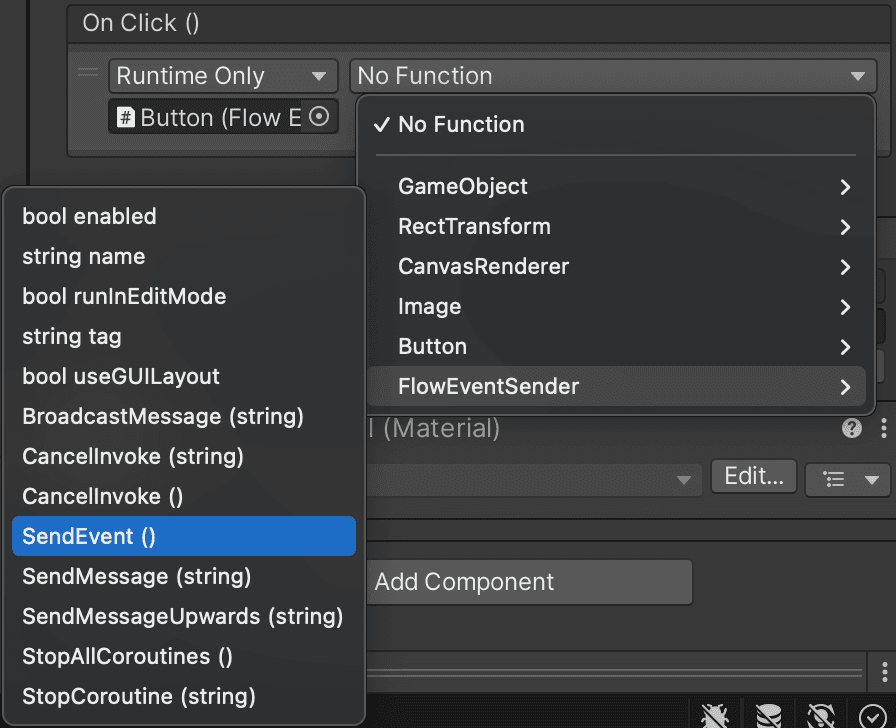Open Material help question mark icon
The width and height of the screenshot is (896, 728).
851,428
